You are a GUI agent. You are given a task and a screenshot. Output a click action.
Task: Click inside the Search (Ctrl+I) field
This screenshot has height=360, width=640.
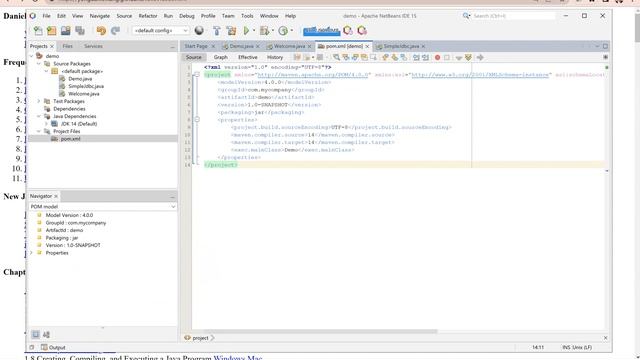(514, 16)
